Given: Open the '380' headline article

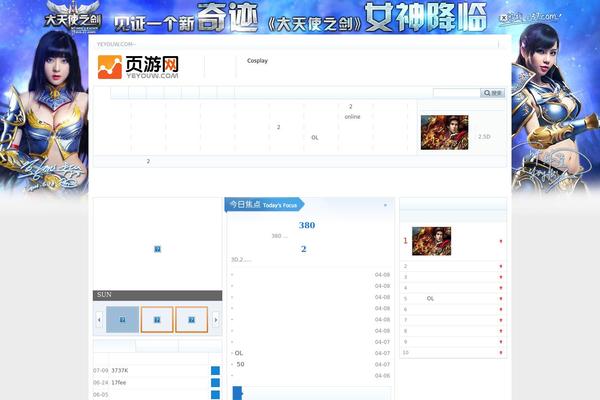Looking at the screenshot, I should tap(307, 225).
